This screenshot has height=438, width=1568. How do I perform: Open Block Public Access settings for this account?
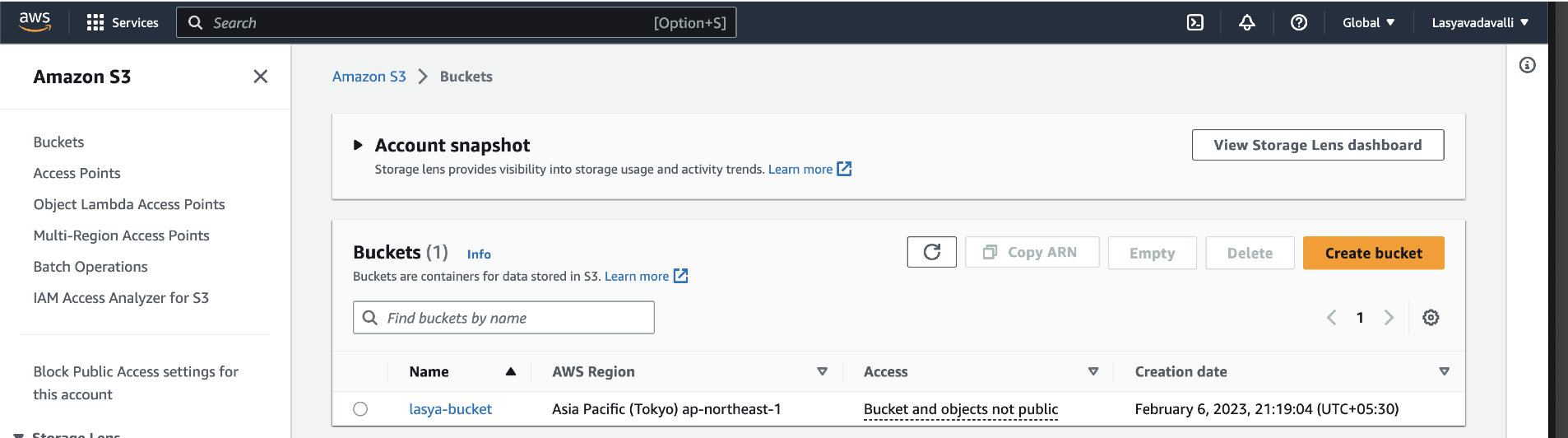136,383
